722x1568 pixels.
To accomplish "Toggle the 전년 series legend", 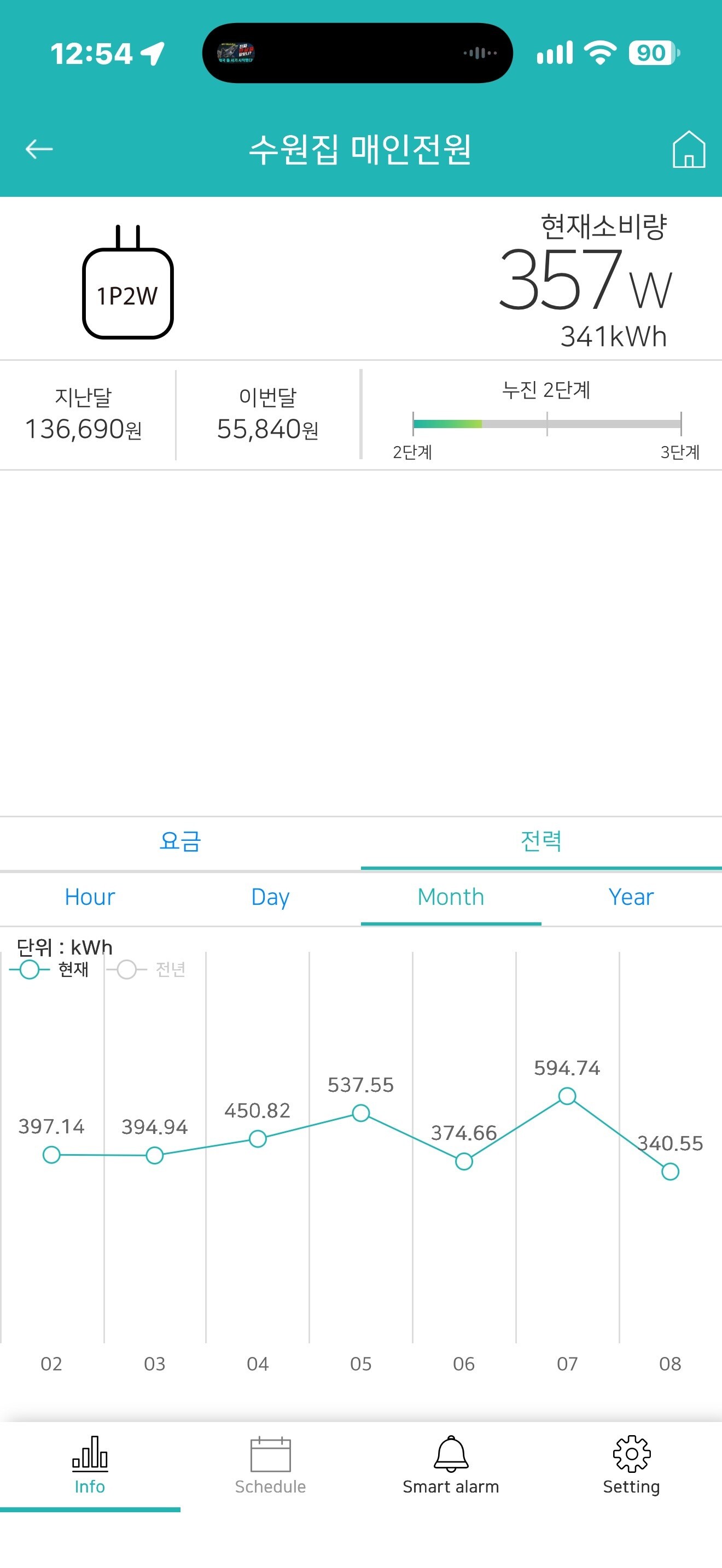I will pyautogui.click(x=146, y=970).
